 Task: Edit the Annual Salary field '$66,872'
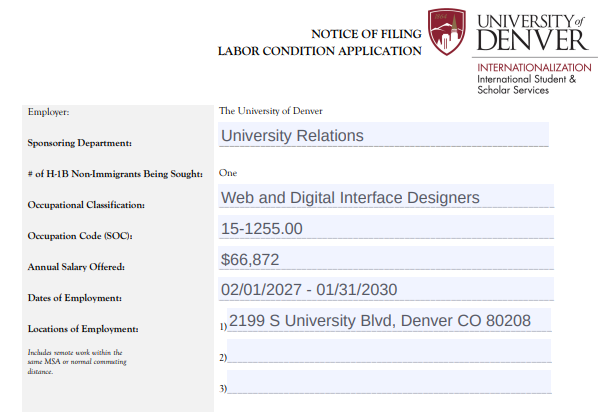coord(386,258)
